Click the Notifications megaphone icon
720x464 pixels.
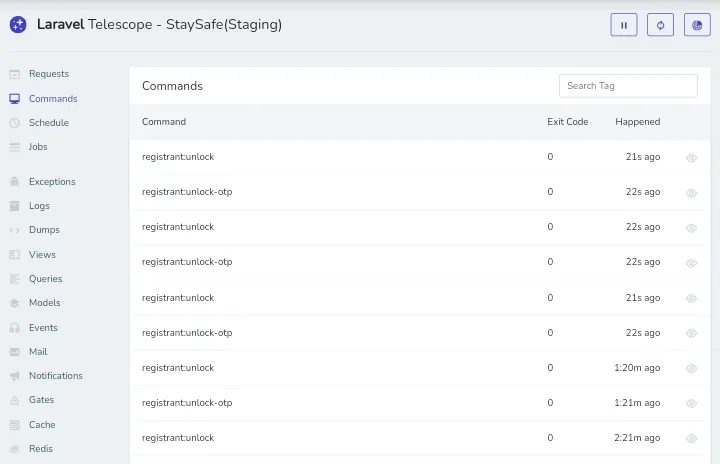(15, 376)
